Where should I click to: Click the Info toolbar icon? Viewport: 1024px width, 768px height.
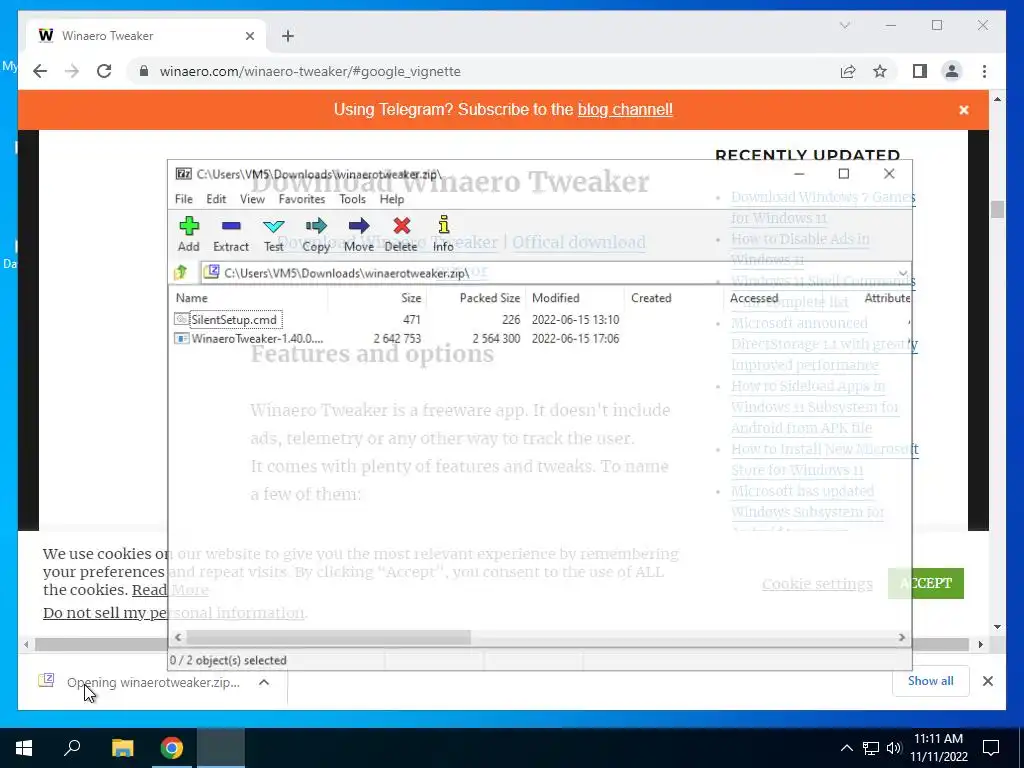point(443,234)
